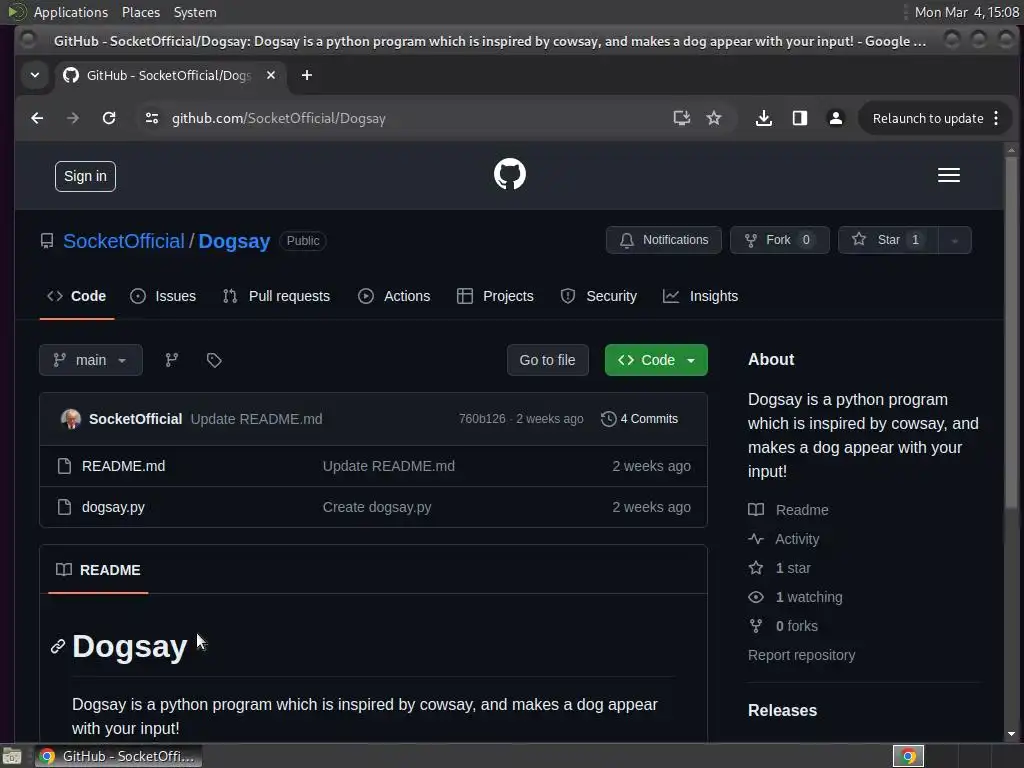
Task: View site information icon in address bar
Action: tap(152, 118)
